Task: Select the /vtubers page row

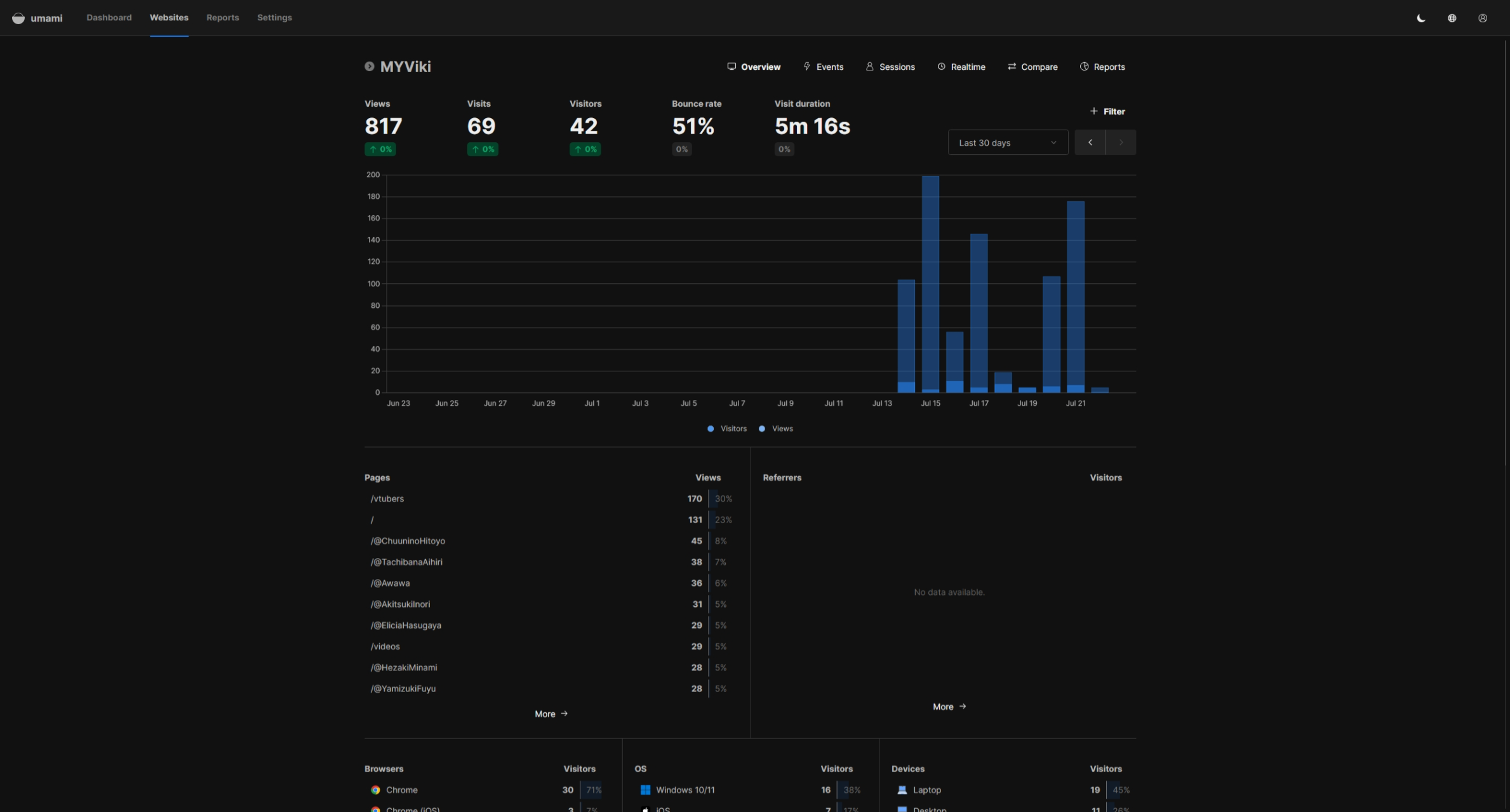Action: coord(387,499)
